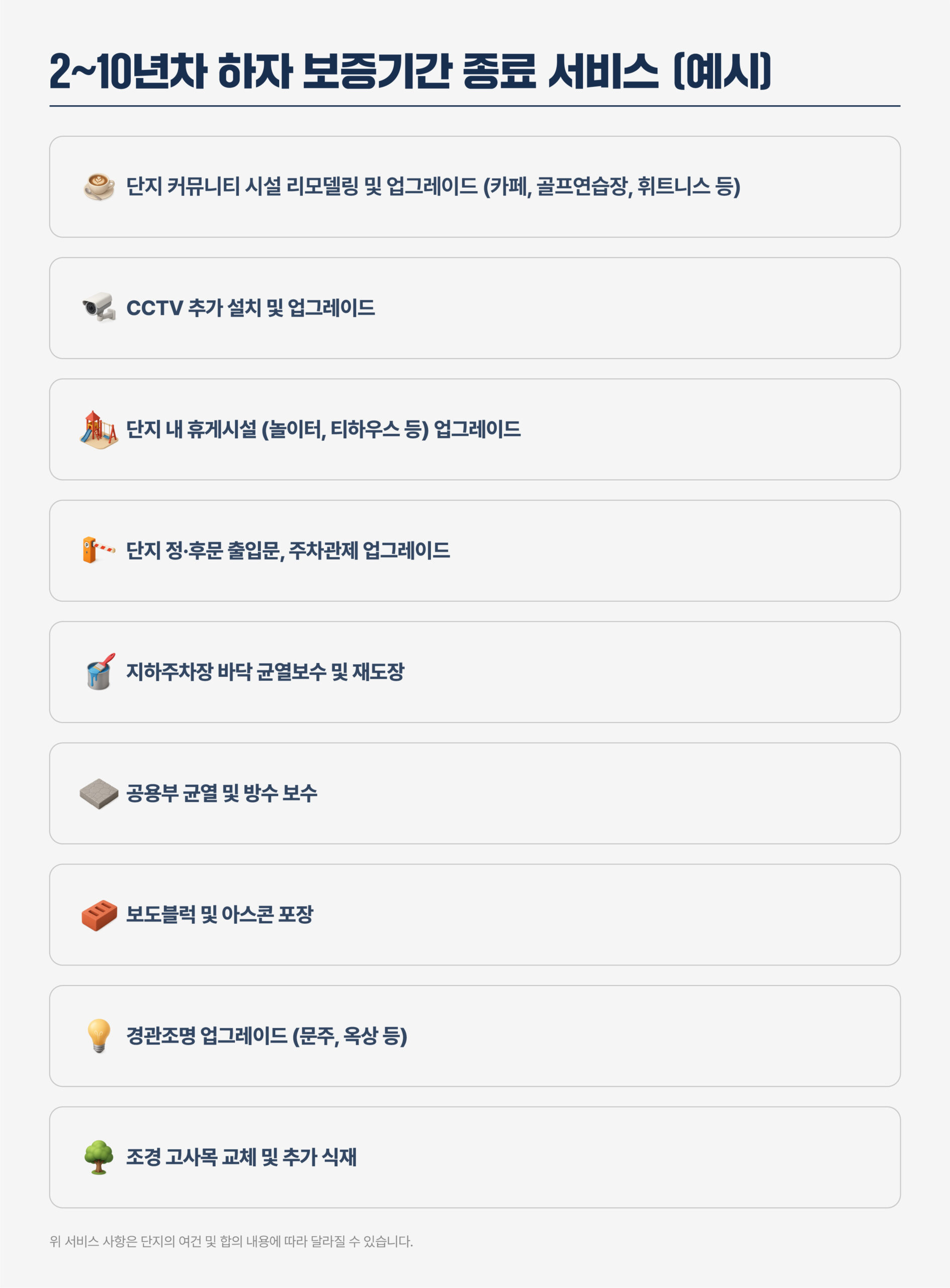Select the CCTV 추가 설치 및 업그레이드 text
Viewport: 950px width, 1288px height.
click(x=250, y=308)
